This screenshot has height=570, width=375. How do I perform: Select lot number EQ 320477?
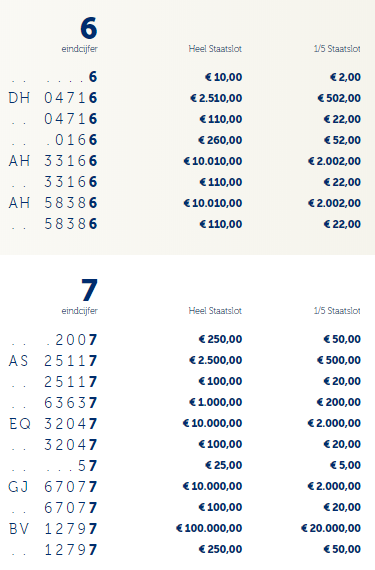coord(53,424)
